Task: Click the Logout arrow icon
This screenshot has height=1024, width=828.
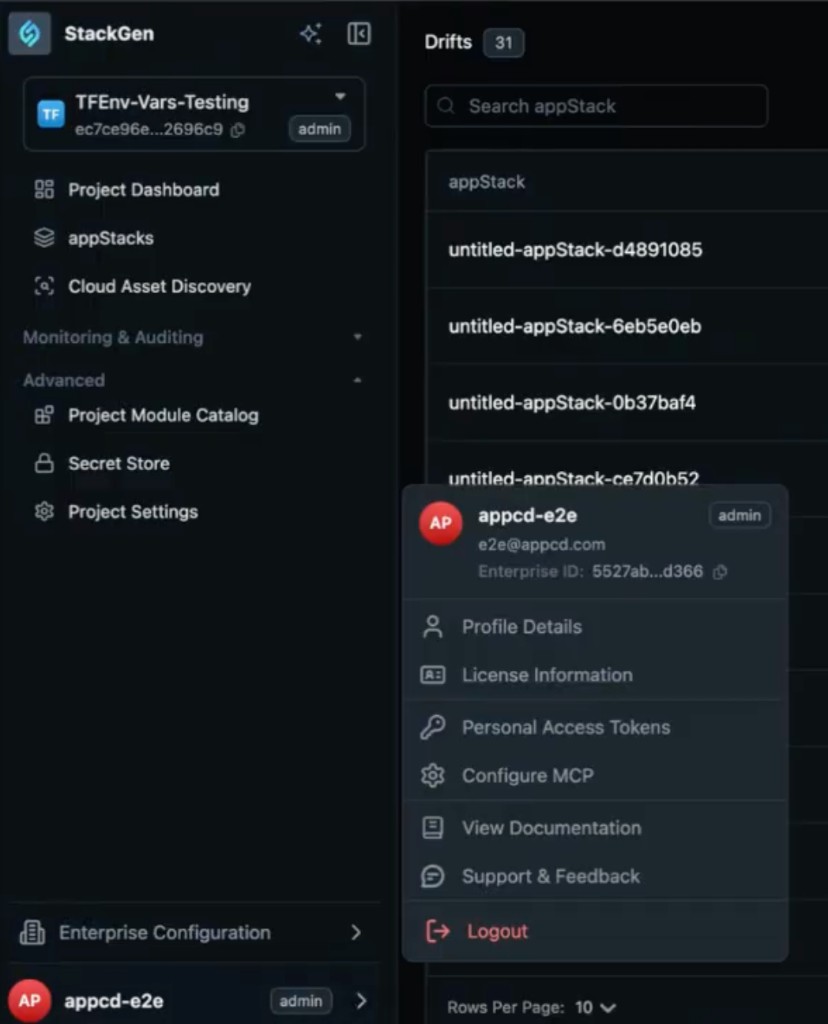Action: pyautogui.click(x=438, y=931)
